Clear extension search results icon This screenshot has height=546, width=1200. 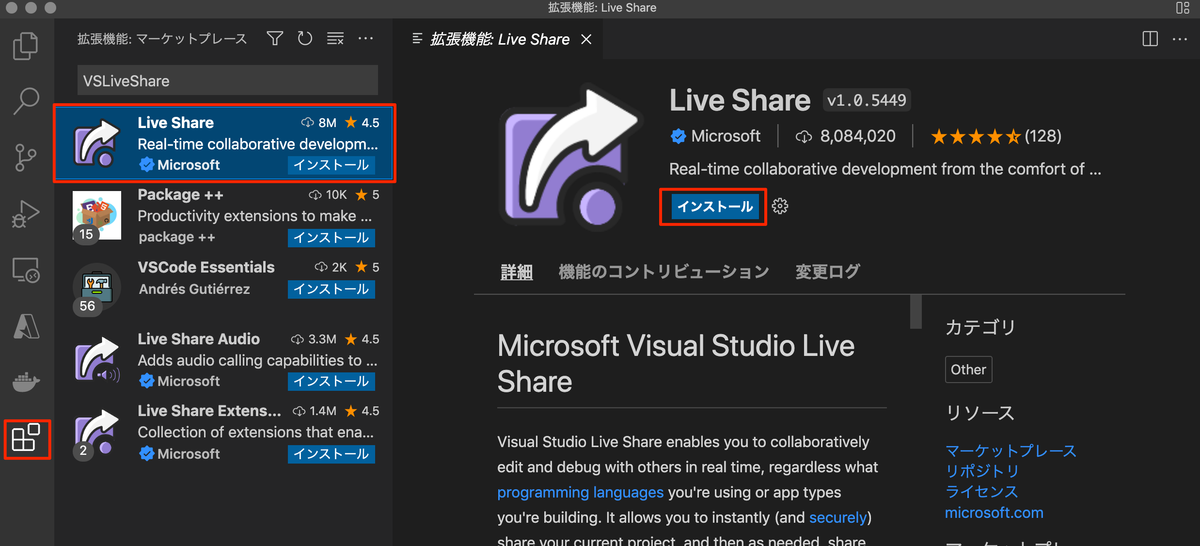(x=335, y=39)
